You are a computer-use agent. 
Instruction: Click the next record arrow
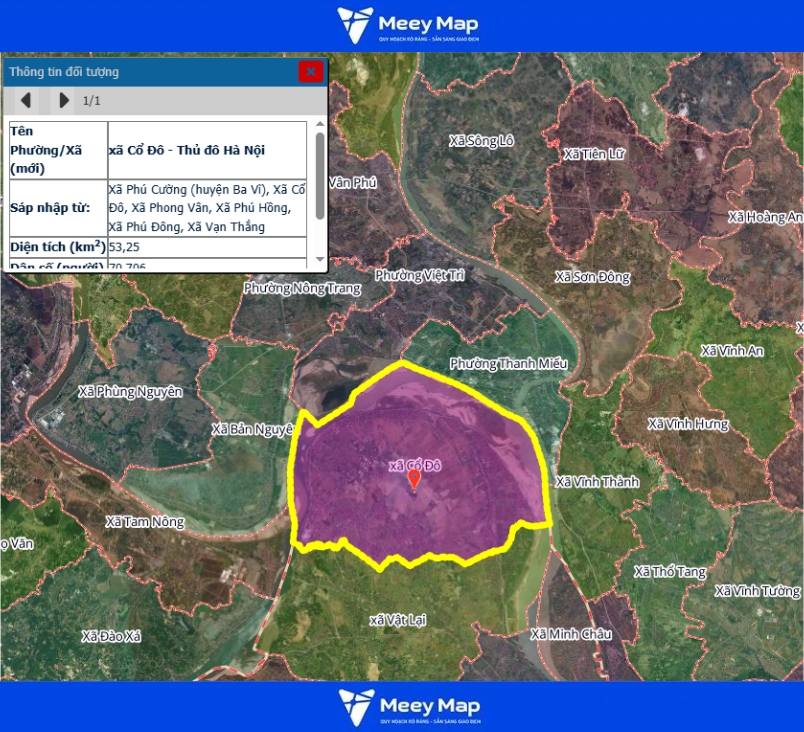(x=64, y=100)
